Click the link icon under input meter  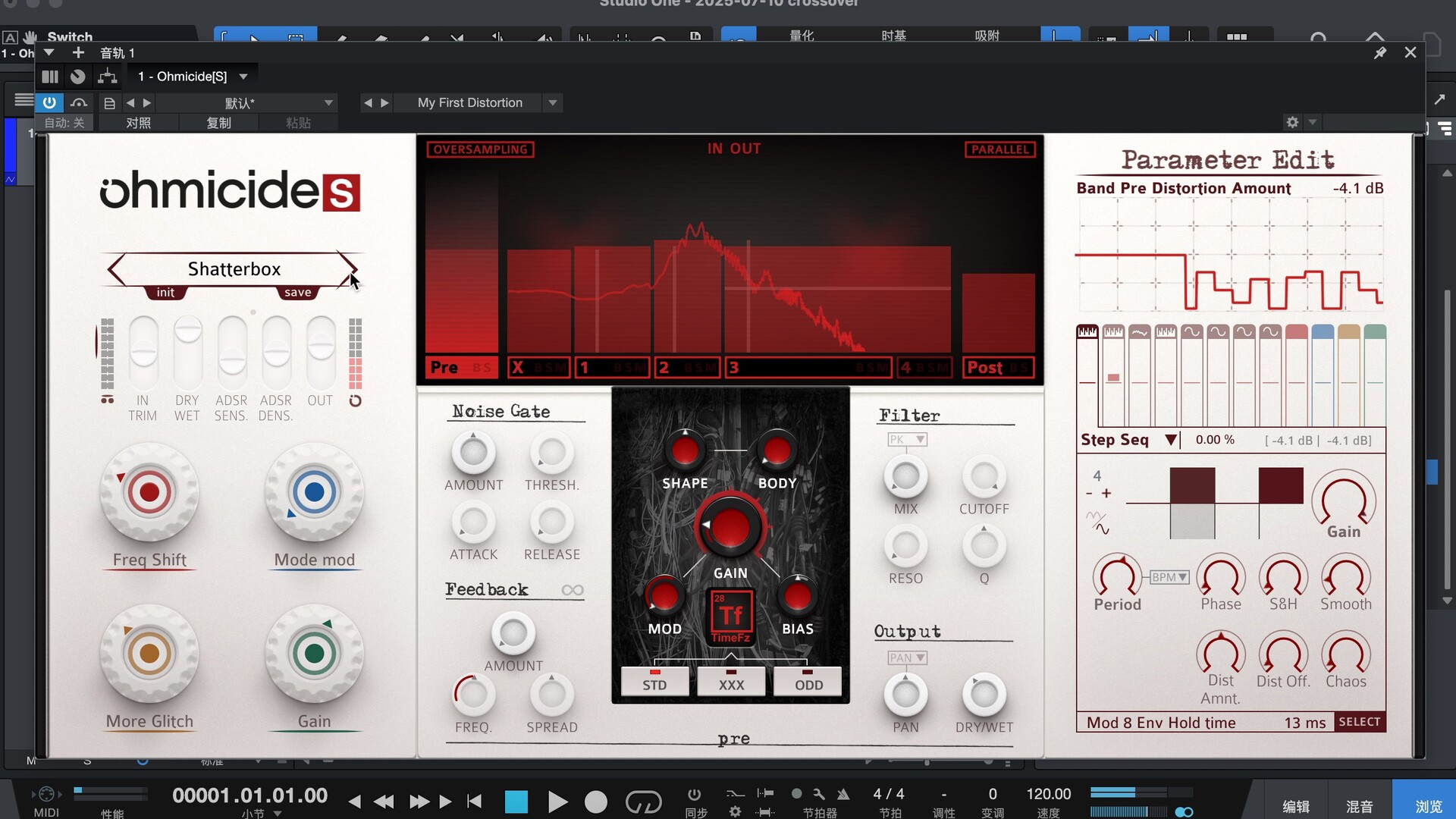pos(108,400)
